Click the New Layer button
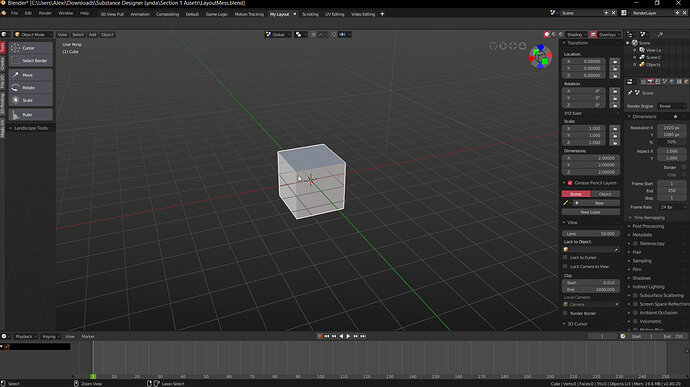The height and width of the screenshot is (387, 690). click(x=591, y=212)
